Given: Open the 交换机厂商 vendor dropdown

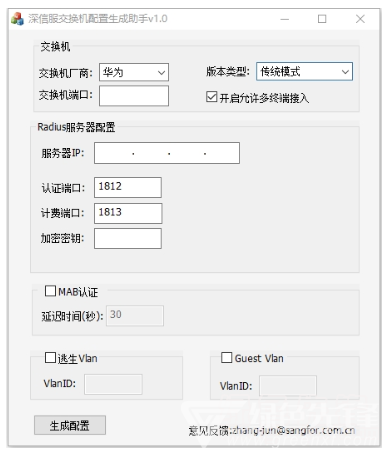Looking at the screenshot, I should [x=134, y=72].
